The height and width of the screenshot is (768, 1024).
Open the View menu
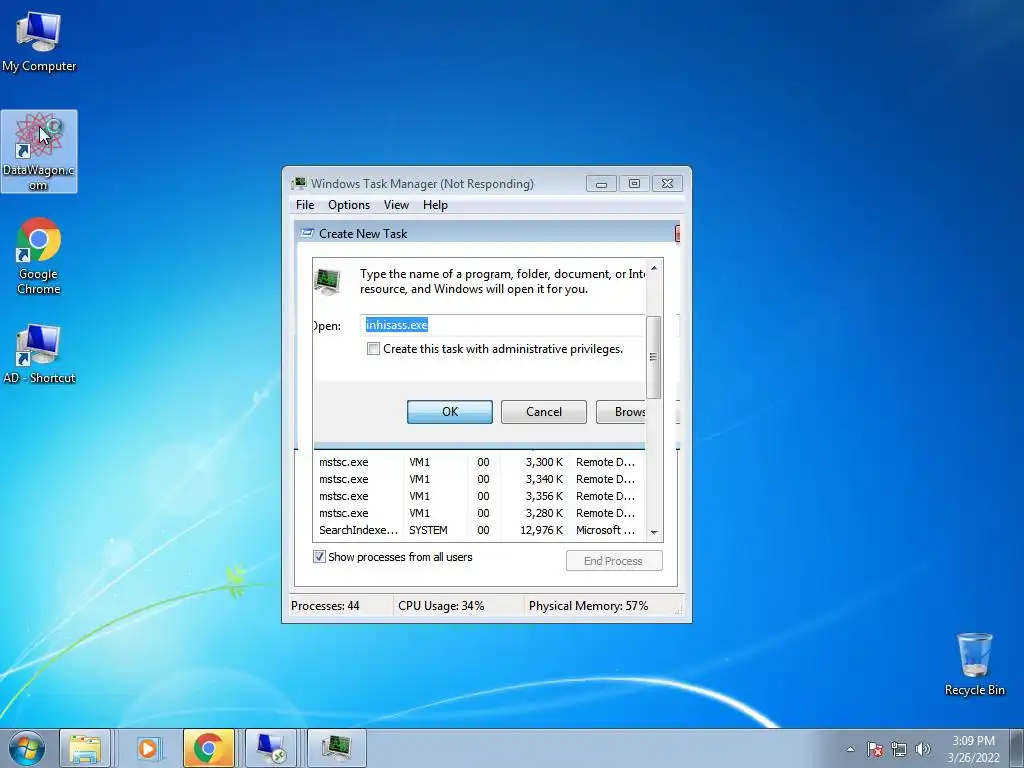point(396,205)
